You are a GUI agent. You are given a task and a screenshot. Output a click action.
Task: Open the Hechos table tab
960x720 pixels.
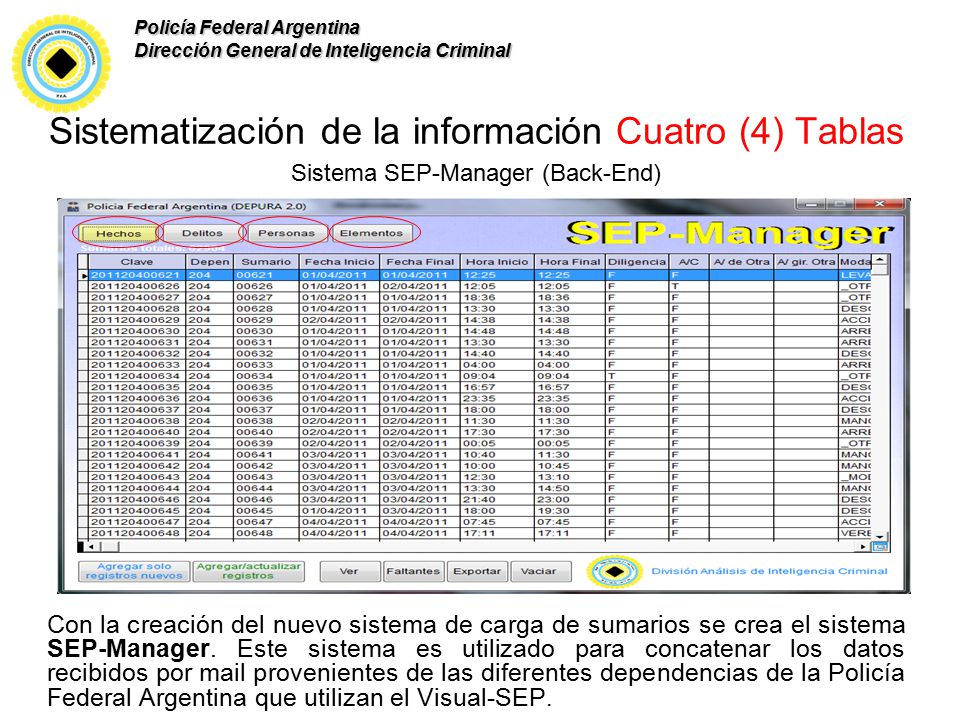coord(118,233)
